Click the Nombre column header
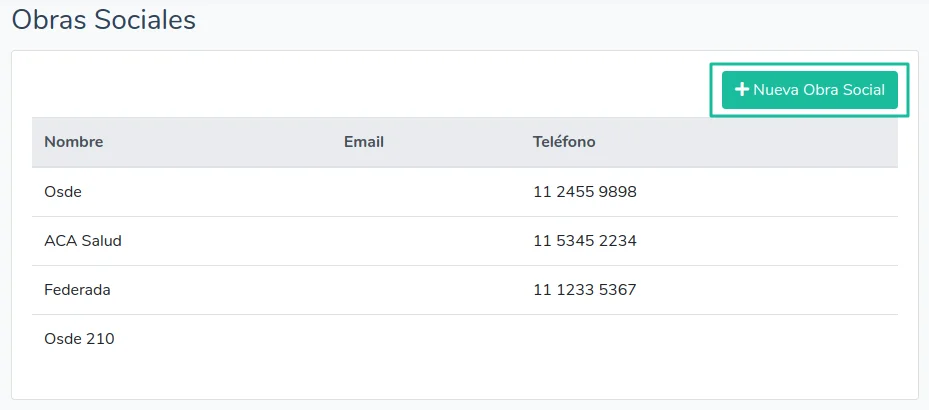 (74, 142)
